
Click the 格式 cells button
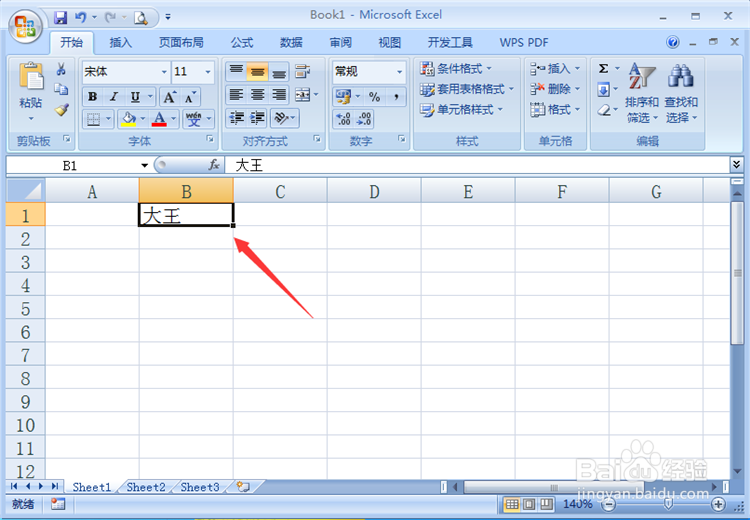pos(555,110)
